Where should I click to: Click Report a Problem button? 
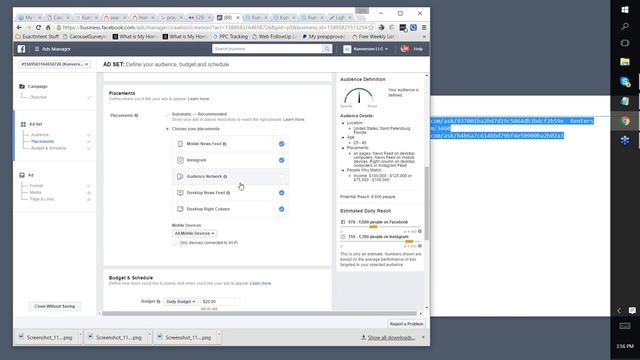(406, 324)
